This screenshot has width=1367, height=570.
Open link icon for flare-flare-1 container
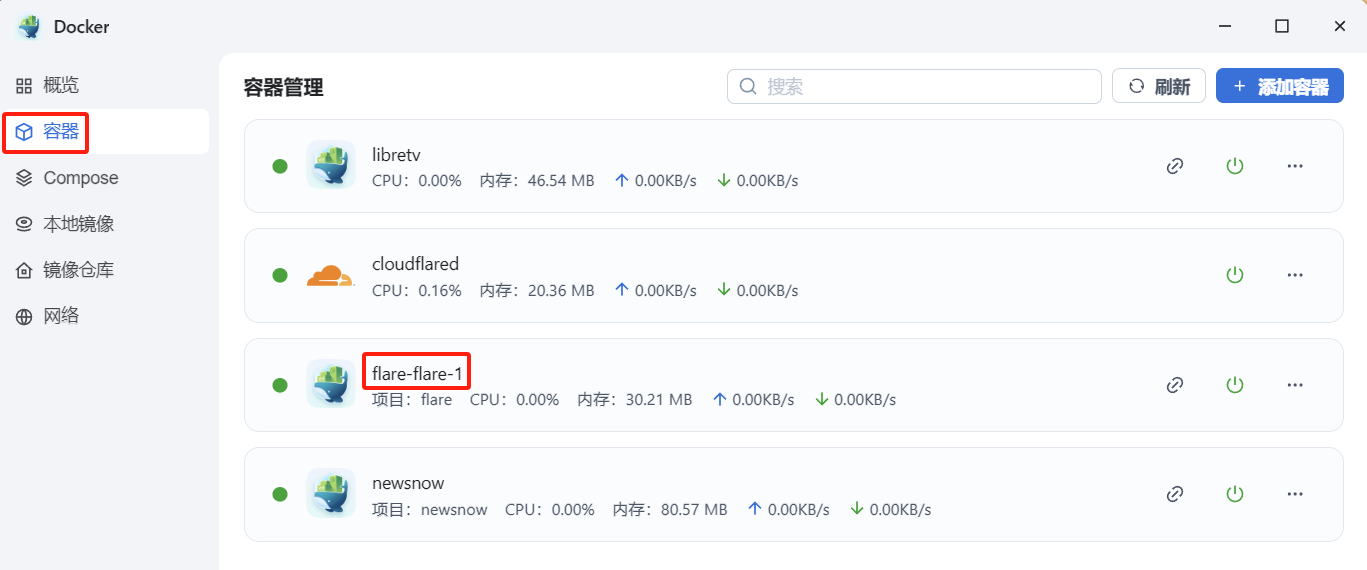click(x=1175, y=385)
